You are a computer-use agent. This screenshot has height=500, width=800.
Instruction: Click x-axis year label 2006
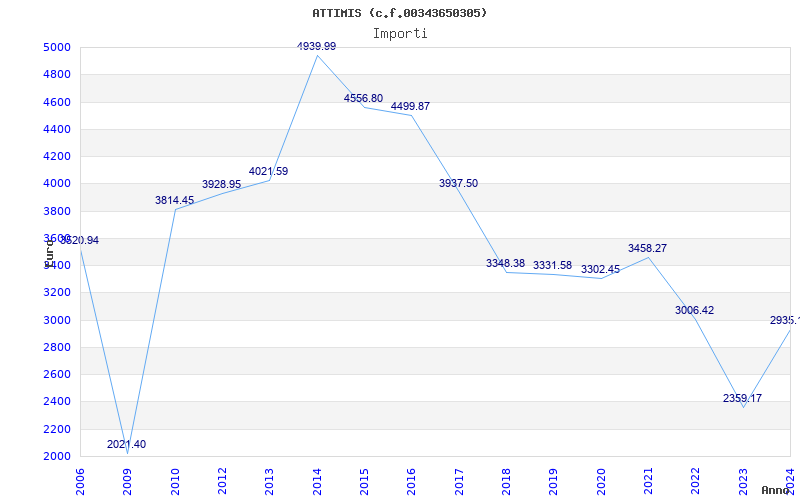coord(80,482)
